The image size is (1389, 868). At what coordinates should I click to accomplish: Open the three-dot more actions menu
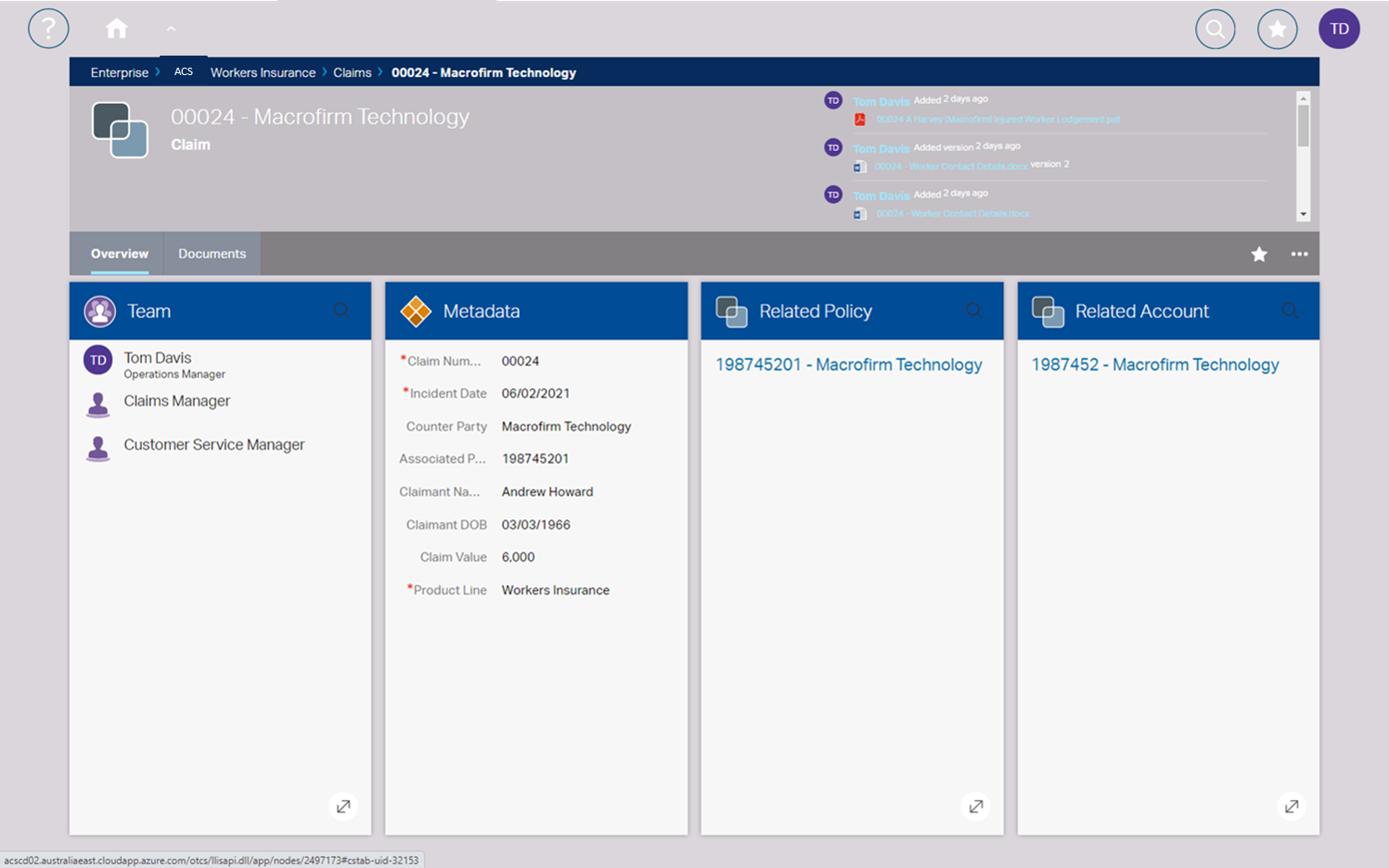pyautogui.click(x=1299, y=254)
